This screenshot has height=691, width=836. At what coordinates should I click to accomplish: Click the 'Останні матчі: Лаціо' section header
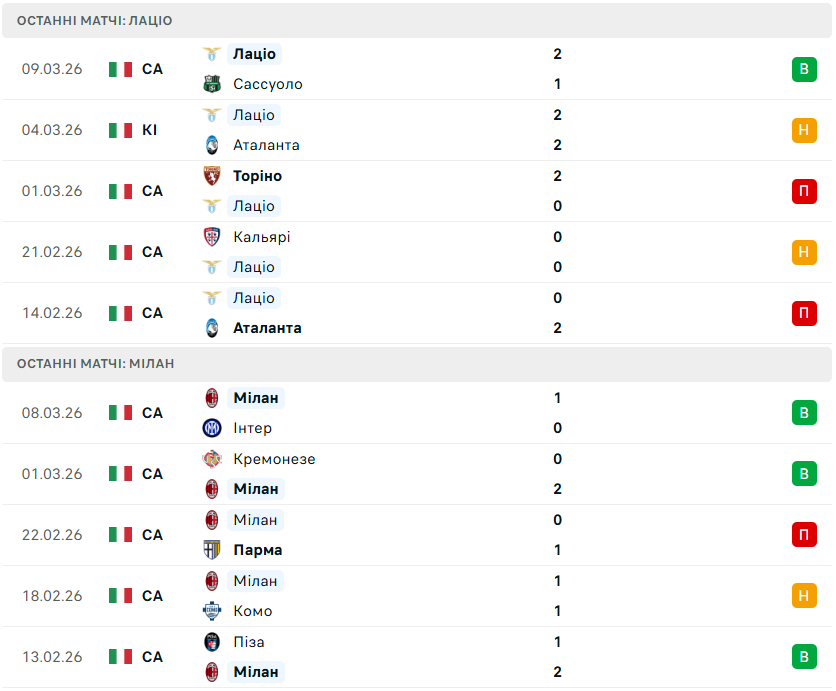[94, 20]
